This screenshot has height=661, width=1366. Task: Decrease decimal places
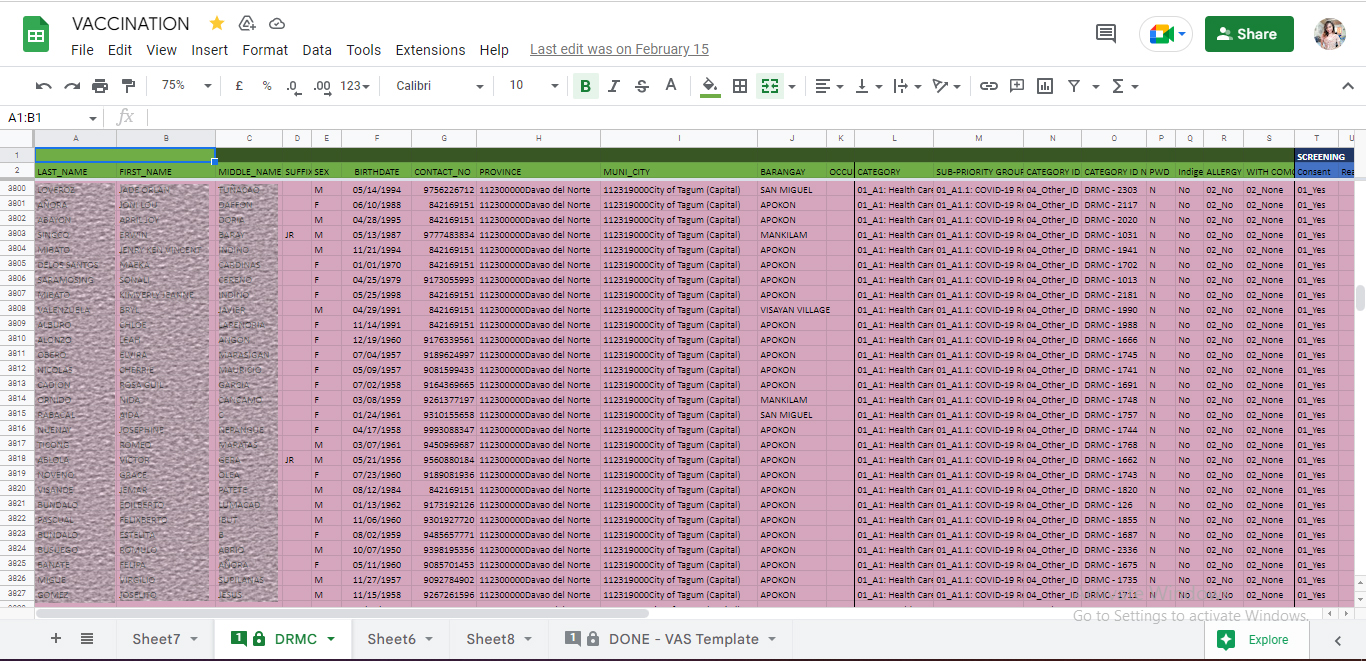pos(293,86)
